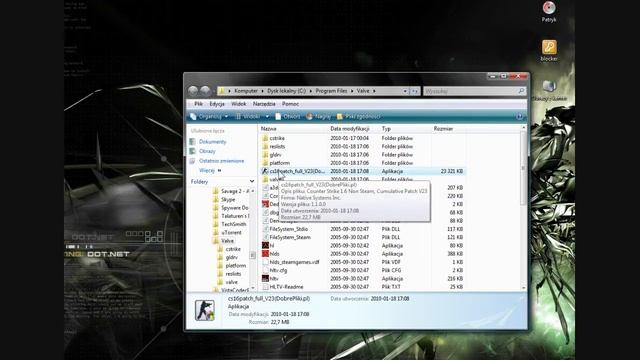Click the Valve folder icon in tree

click(216, 241)
